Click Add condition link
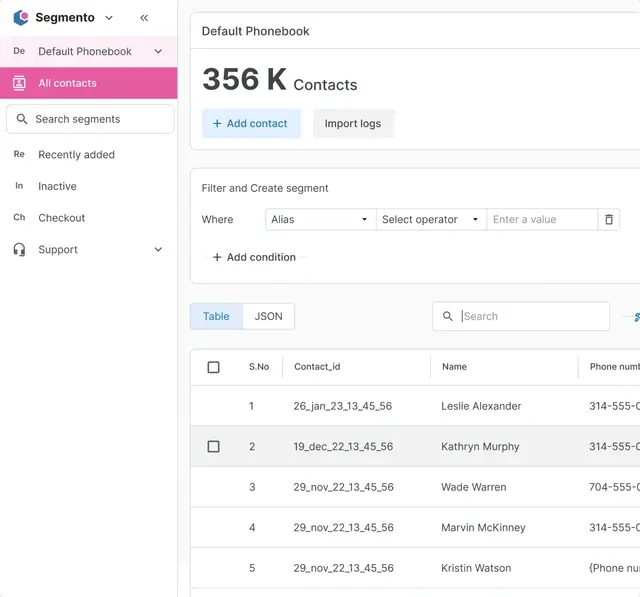Viewport: 640px width, 597px height. (x=254, y=257)
